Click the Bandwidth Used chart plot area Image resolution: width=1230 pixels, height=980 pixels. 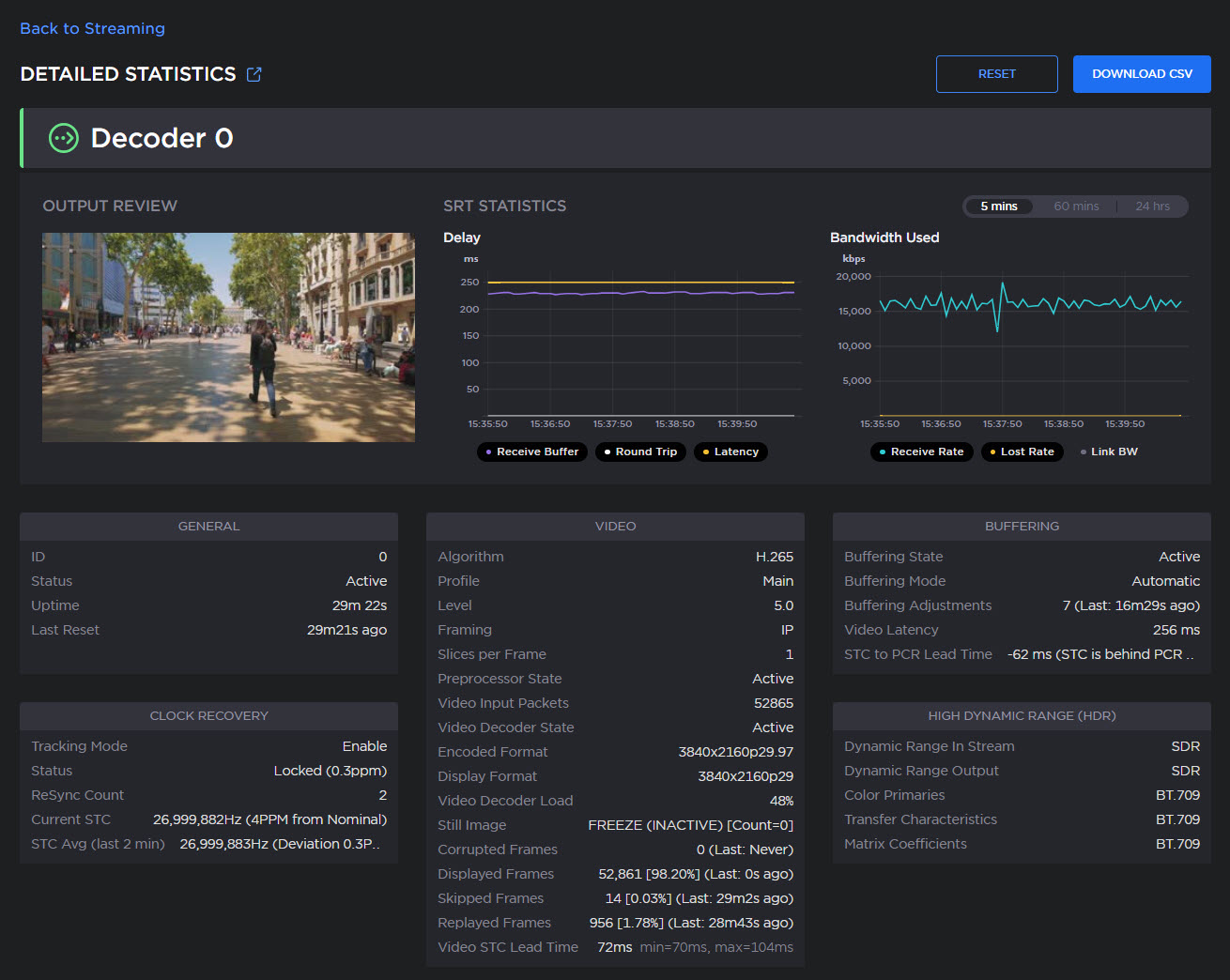[x=1029, y=345]
